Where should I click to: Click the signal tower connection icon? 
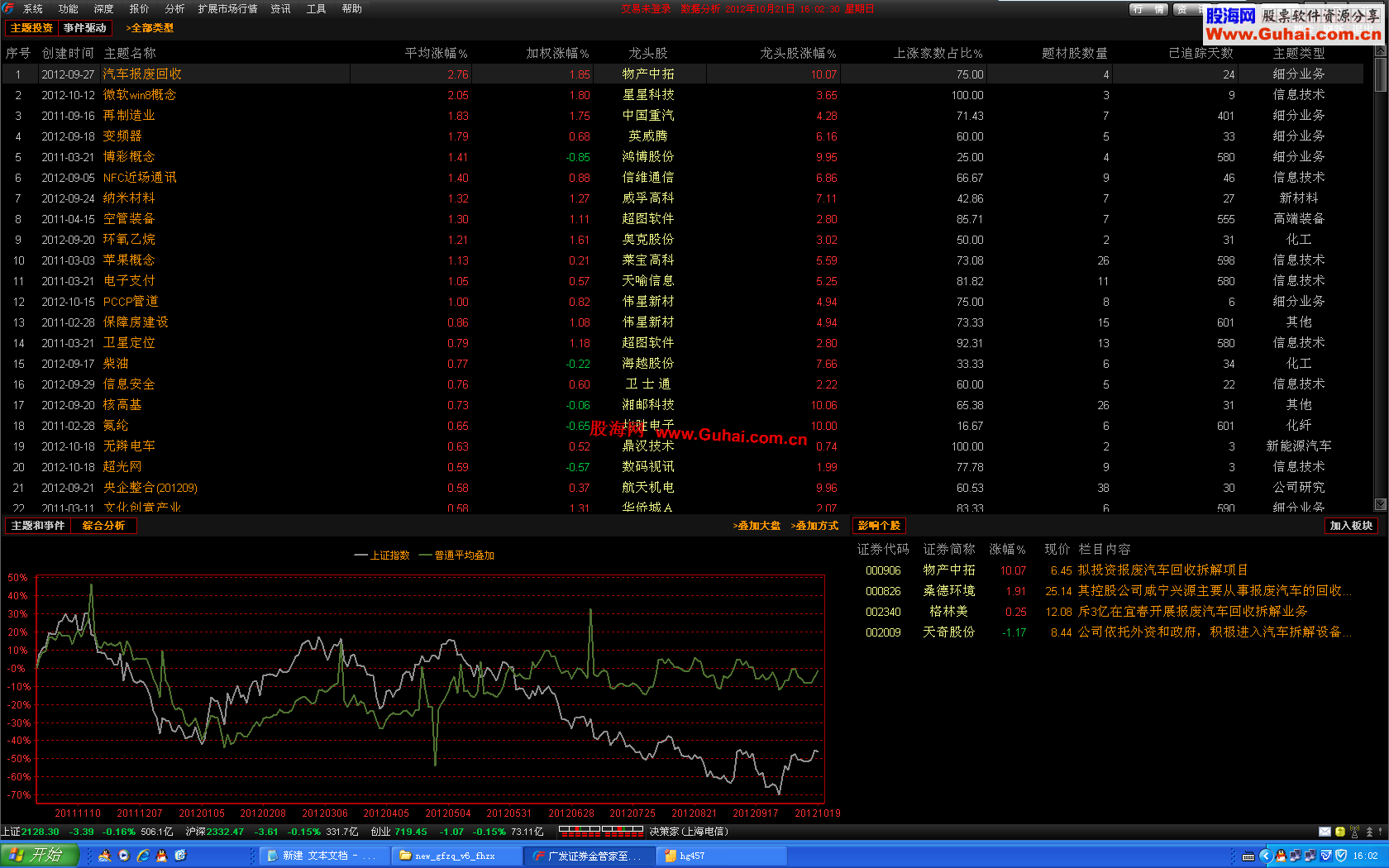tap(1354, 832)
